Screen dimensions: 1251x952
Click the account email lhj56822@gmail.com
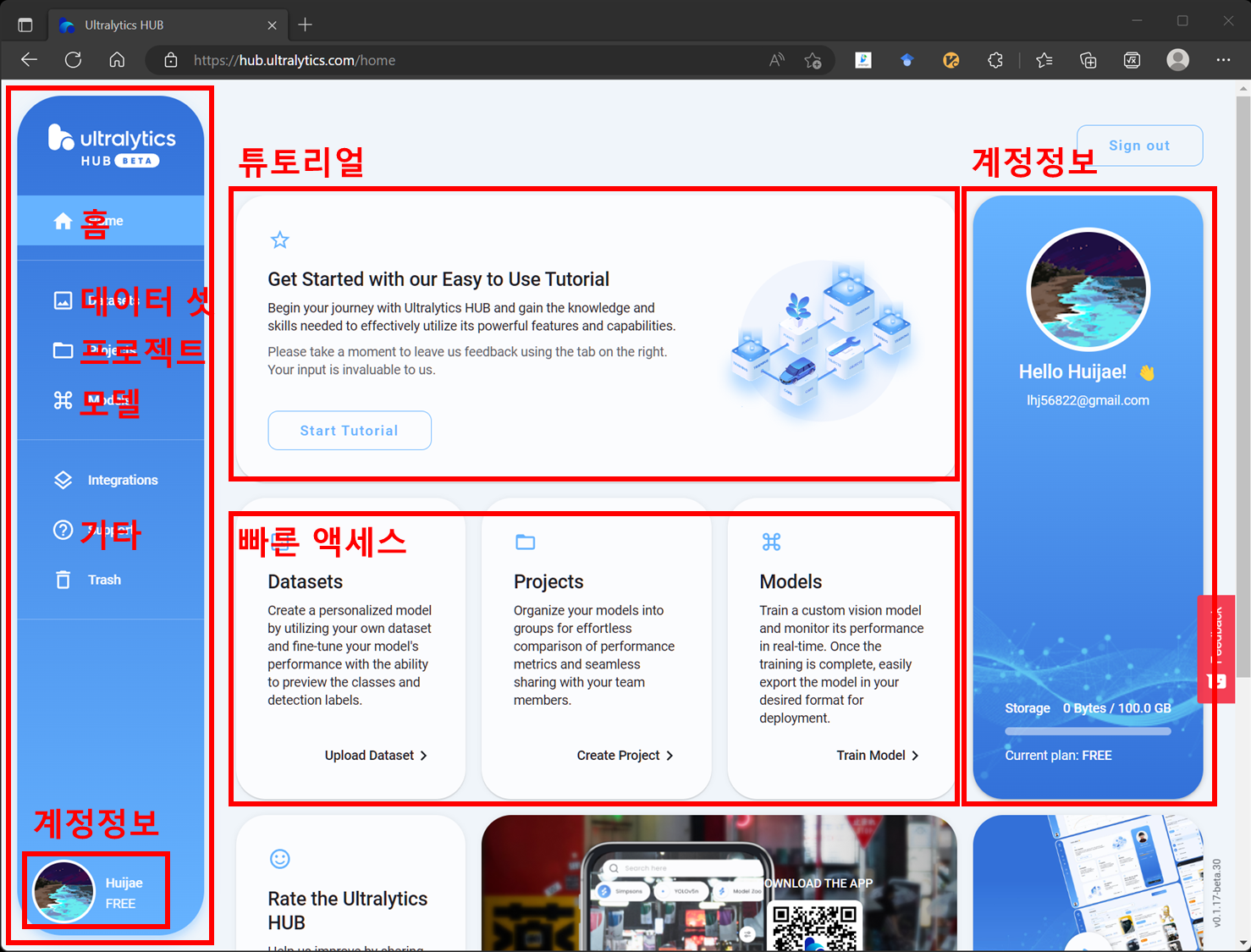(x=1088, y=400)
